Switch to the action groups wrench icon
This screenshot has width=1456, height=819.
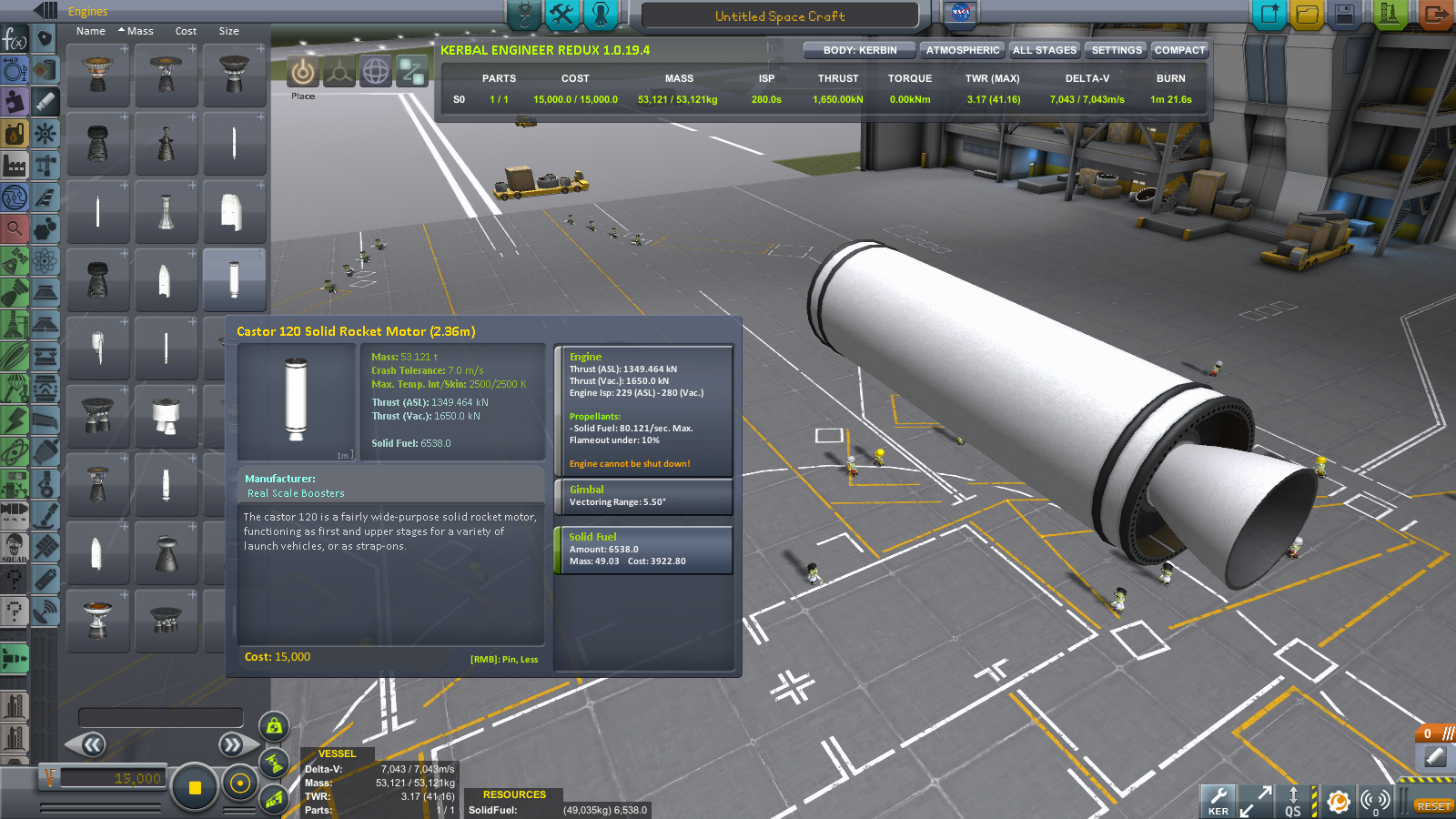(x=562, y=15)
